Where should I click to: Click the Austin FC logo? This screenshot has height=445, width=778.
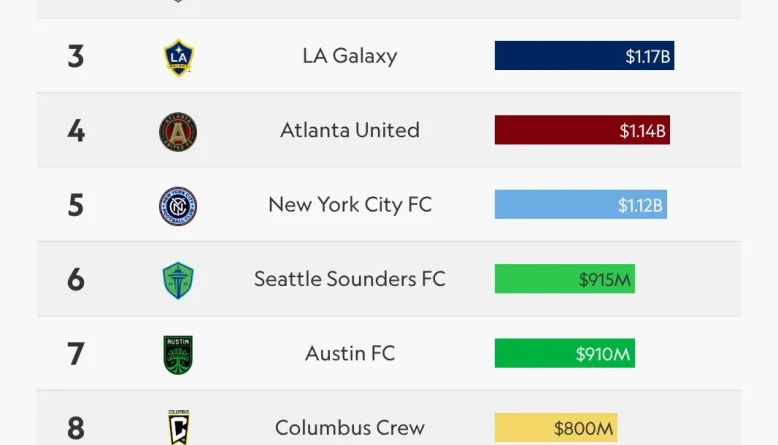(178, 354)
